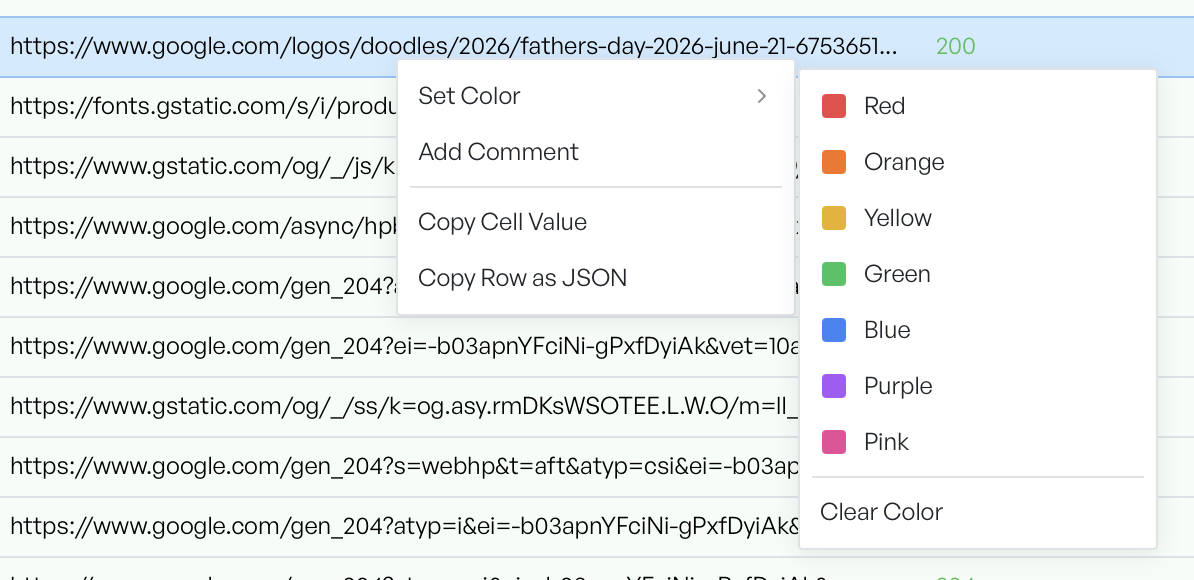Image resolution: width=1194 pixels, height=580 pixels.
Task: Select the gstatic.com/og/_/ss/k=og.asy row
Action: coord(399,407)
